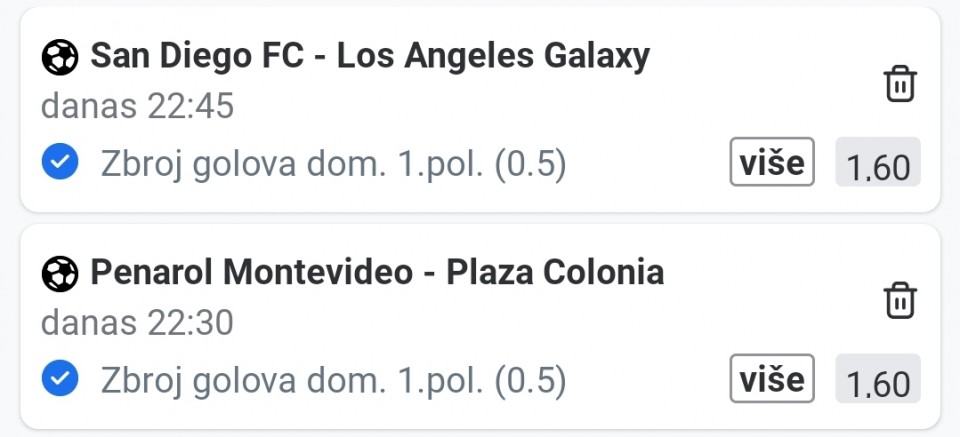
Task: Uncheck the Penarol Montevideo selection checkbox
Action: click(x=60, y=378)
